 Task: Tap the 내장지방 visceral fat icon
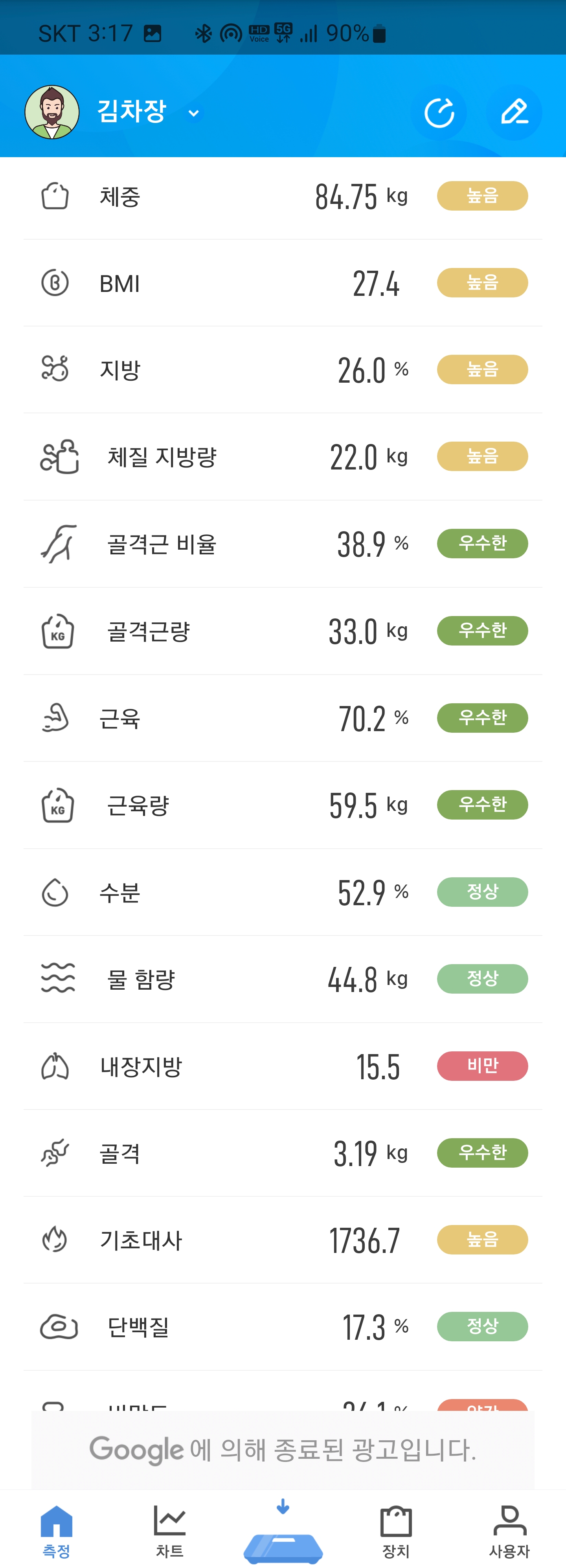[55, 1066]
